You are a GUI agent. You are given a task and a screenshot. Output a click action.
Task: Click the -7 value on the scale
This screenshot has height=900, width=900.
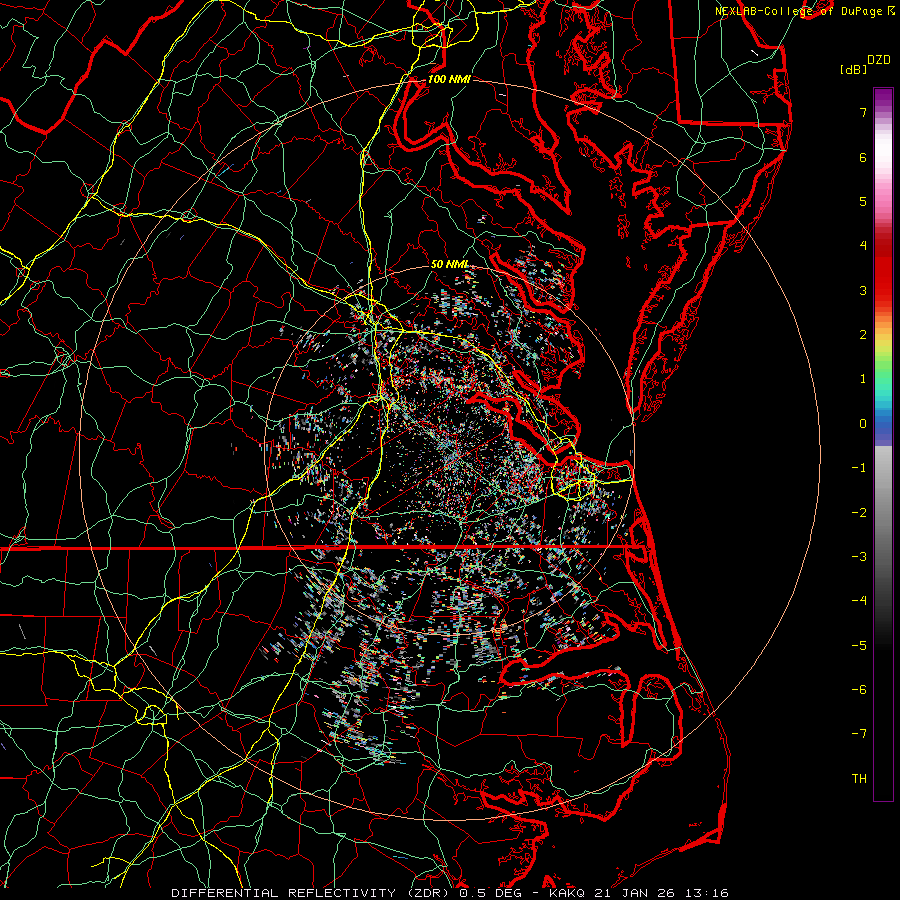click(x=859, y=734)
